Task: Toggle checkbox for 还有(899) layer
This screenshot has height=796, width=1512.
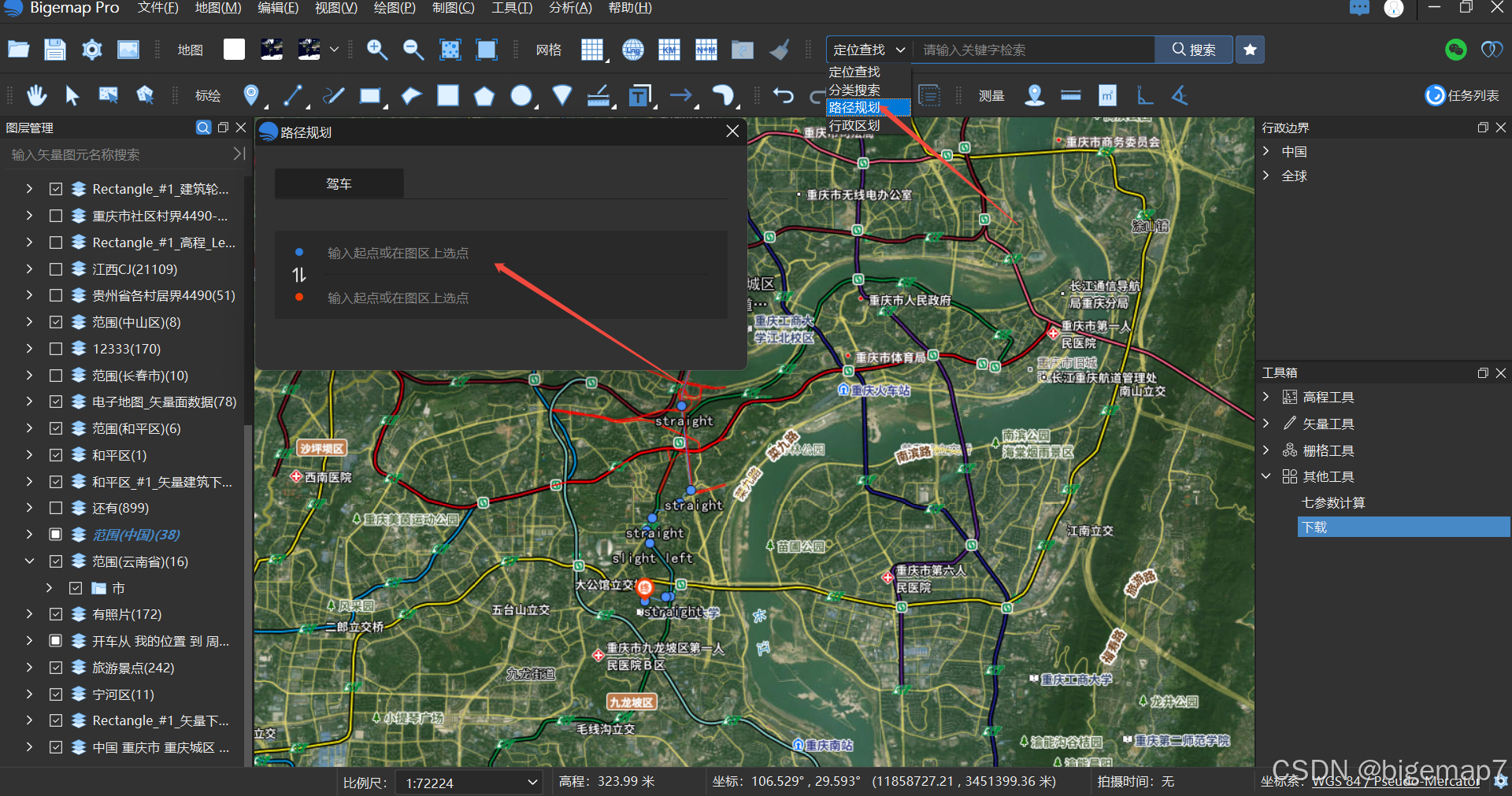Action: point(56,508)
